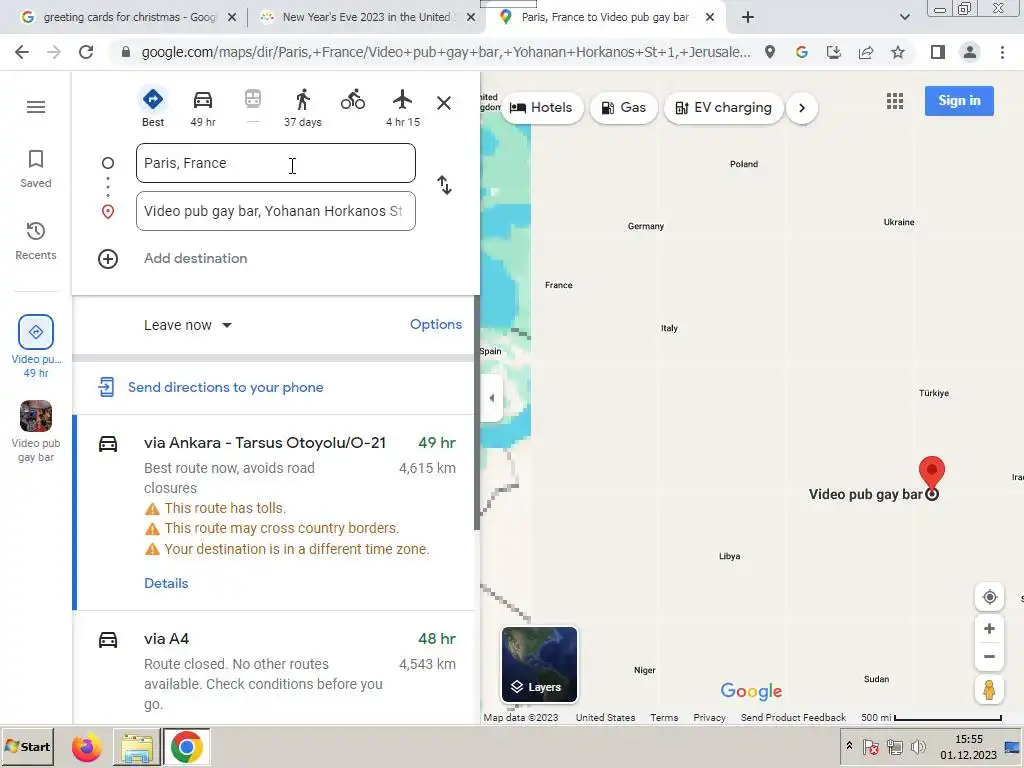Image resolution: width=1024 pixels, height=768 pixels.
Task: Click the Sign in button
Action: click(x=959, y=101)
